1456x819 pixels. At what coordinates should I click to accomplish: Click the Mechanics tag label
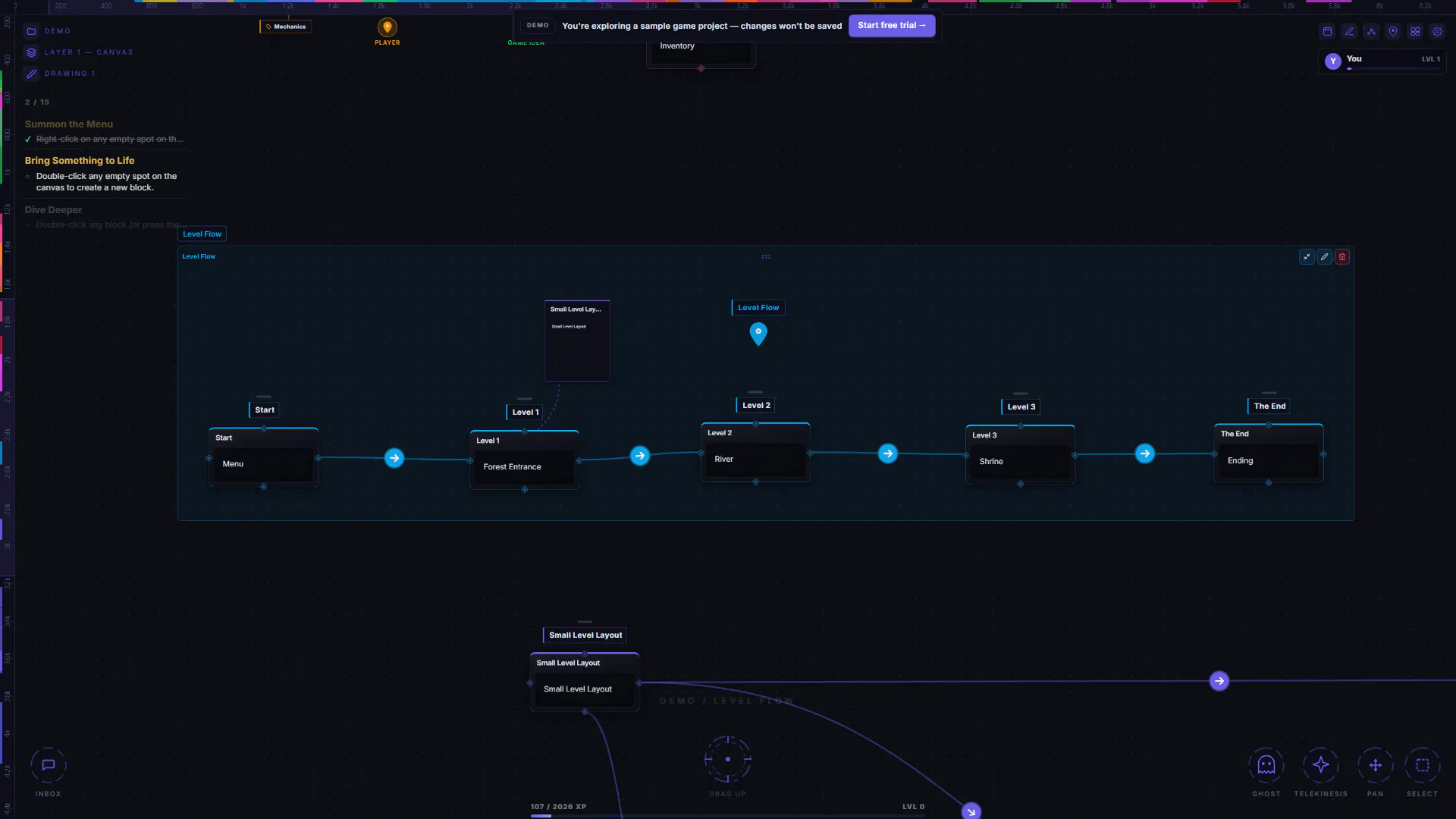[x=286, y=27]
